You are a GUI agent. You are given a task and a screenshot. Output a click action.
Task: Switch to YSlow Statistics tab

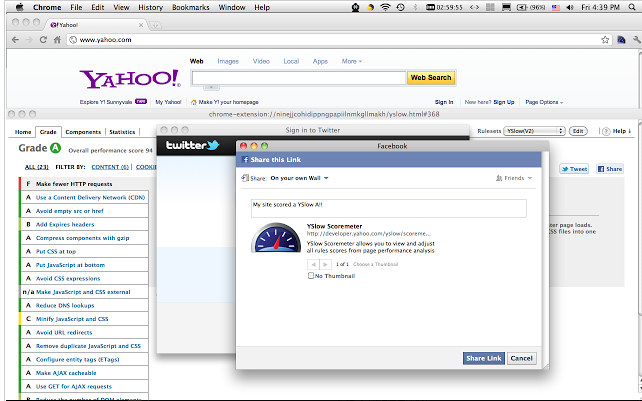point(122,132)
